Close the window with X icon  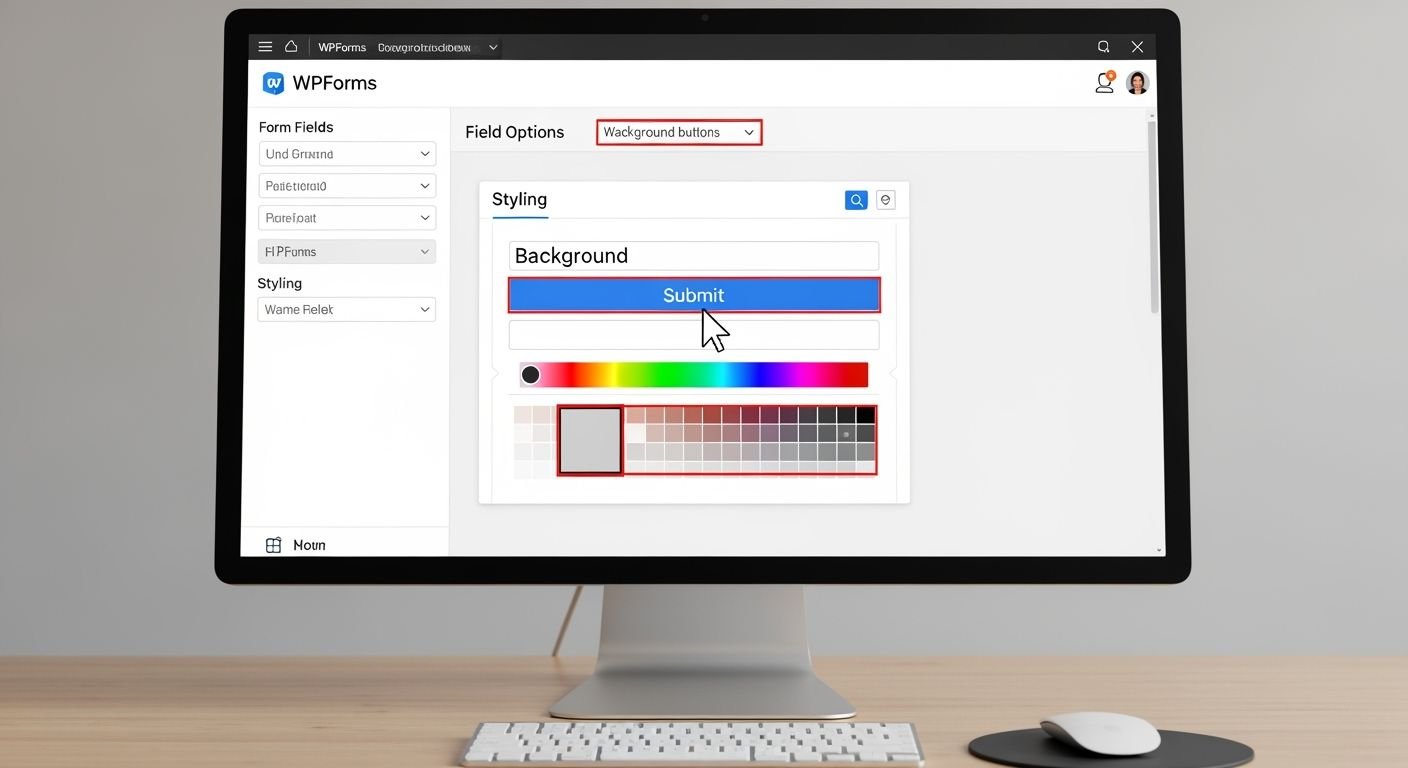(1137, 47)
